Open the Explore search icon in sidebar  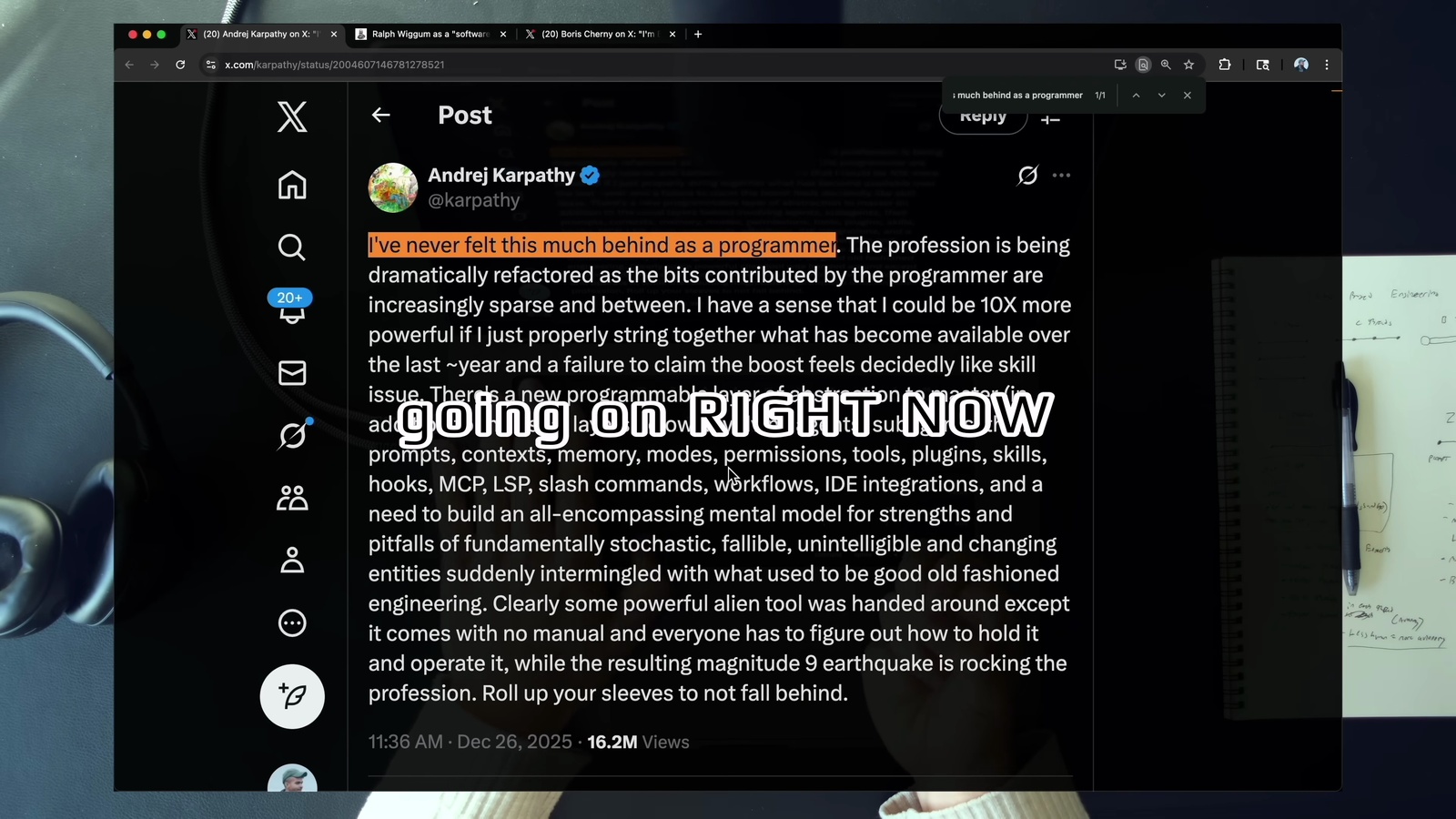pos(292,248)
